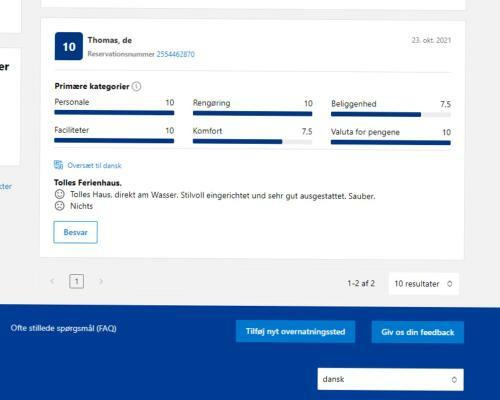Click the Komfort rating bar
Screen dimensions: 500x400
pyautogui.click(x=252, y=141)
